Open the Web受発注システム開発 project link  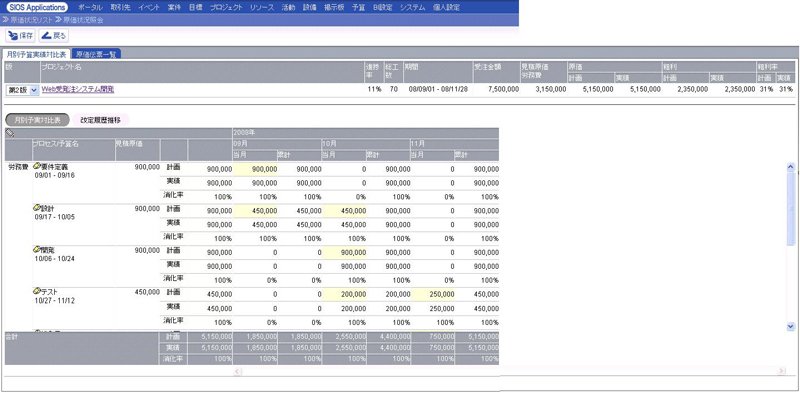pyautogui.click(x=78, y=89)
